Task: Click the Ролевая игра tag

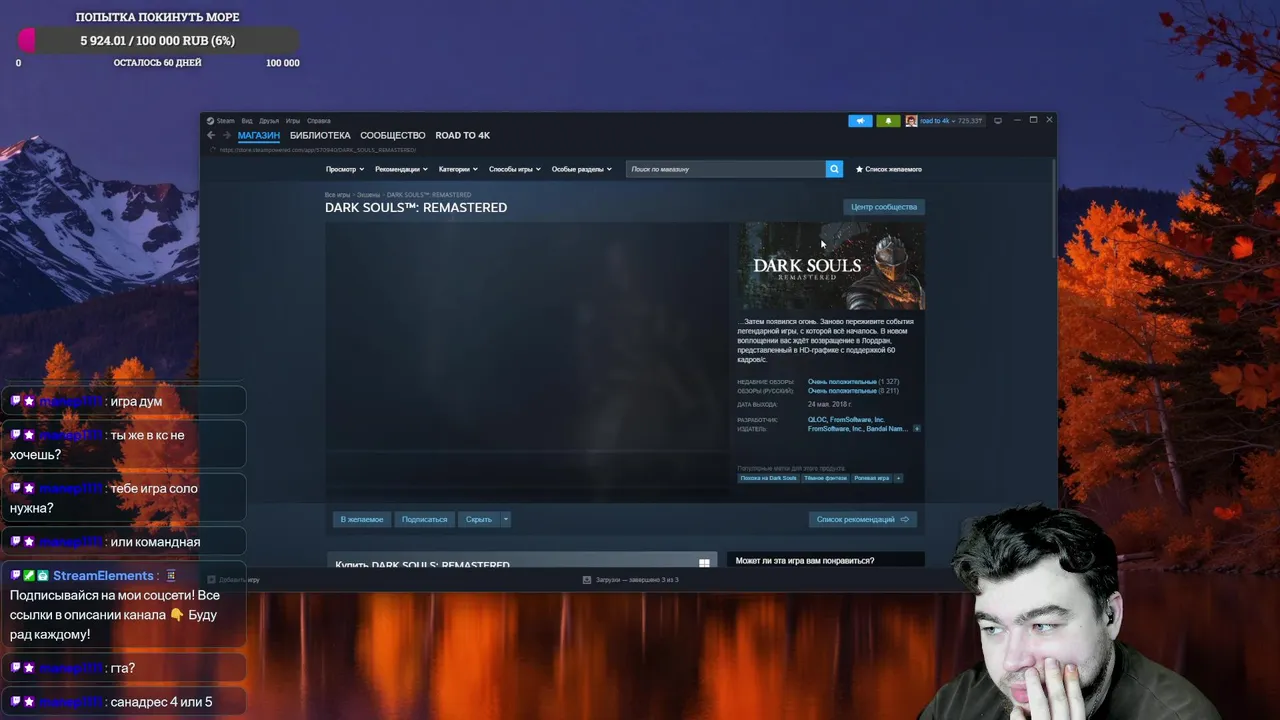Action: (872, 478)
